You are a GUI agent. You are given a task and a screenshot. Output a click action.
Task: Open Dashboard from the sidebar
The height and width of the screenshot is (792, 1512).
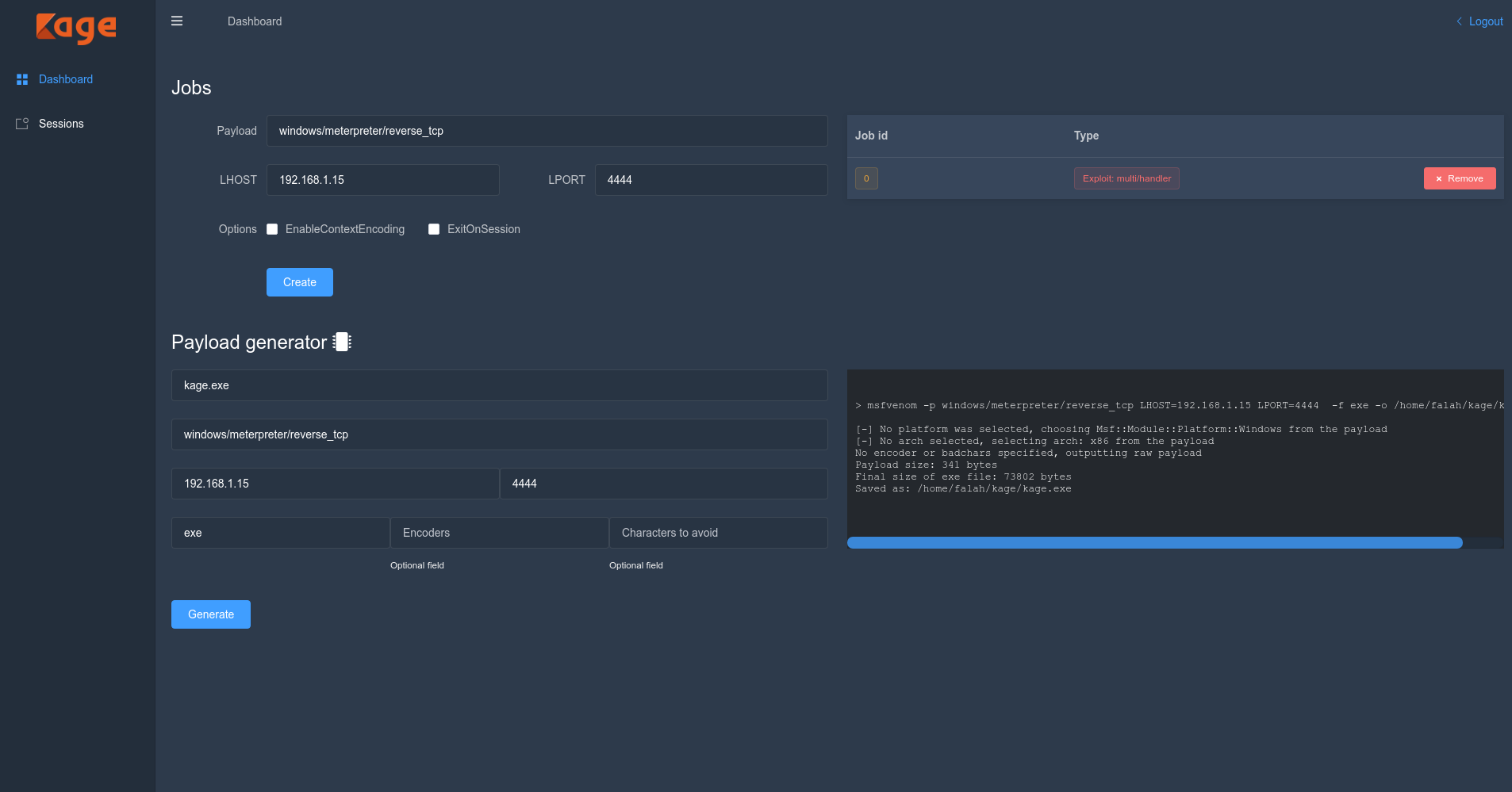point(66,79)
